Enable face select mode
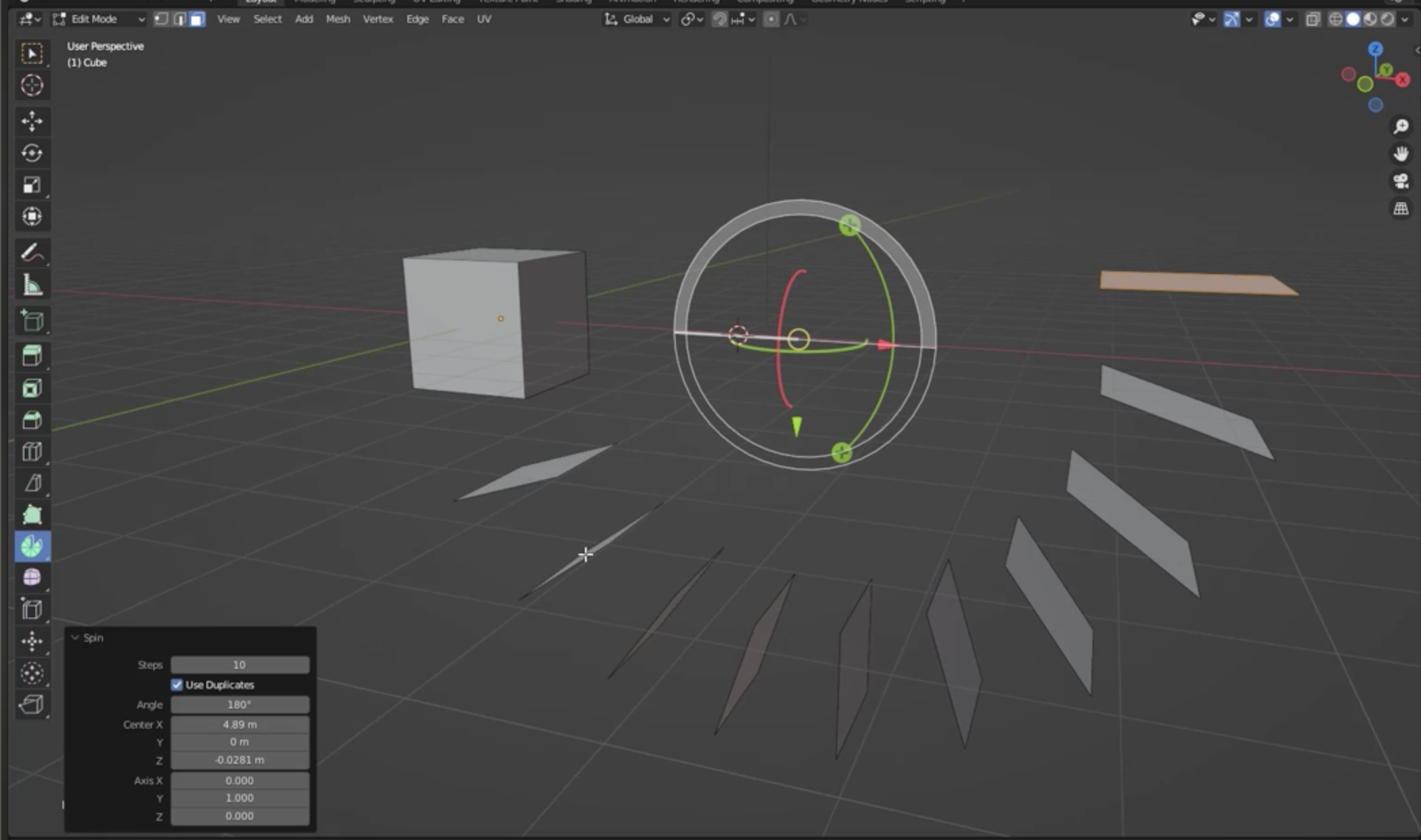1421x840 pixels. click(197, 19)
